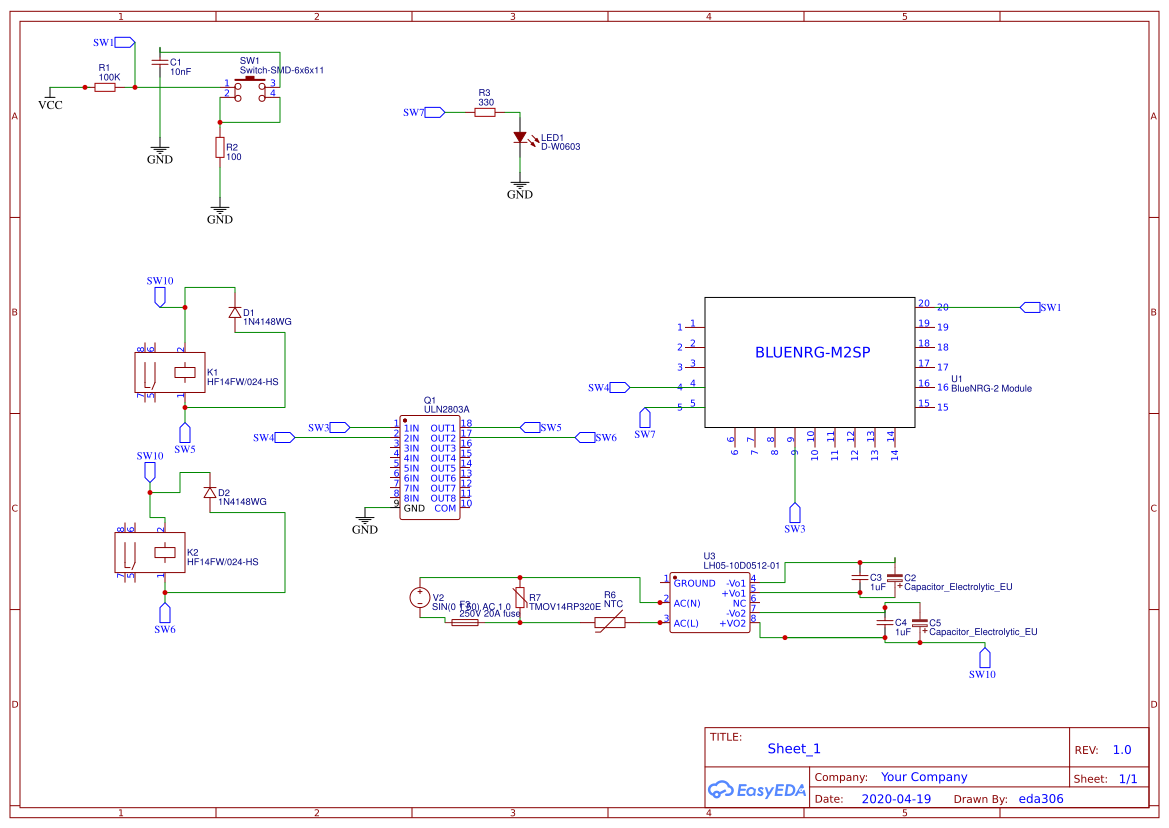Toggle tactile switch SW1 Switch-SMD-6x6x11
Screen dimensions: 1169x828
pyautogui.click(x=249, y=85)
